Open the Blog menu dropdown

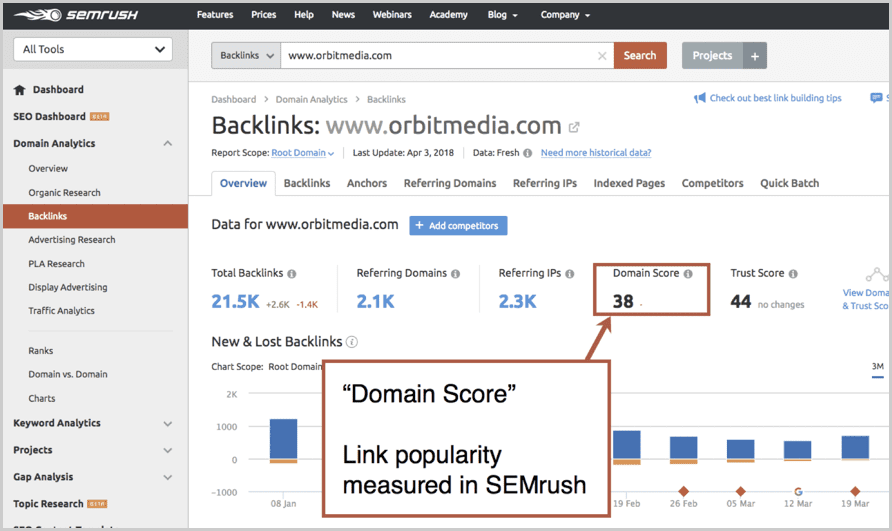click(x=502, y=15)
